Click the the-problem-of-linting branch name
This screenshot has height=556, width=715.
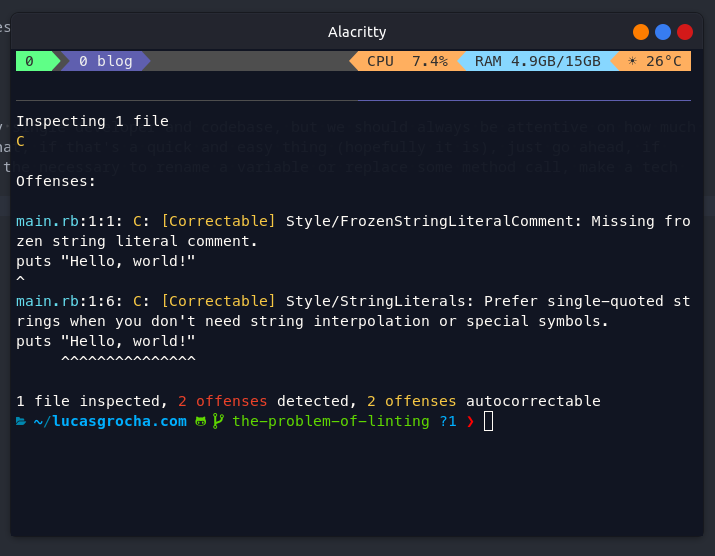point(330,421)
